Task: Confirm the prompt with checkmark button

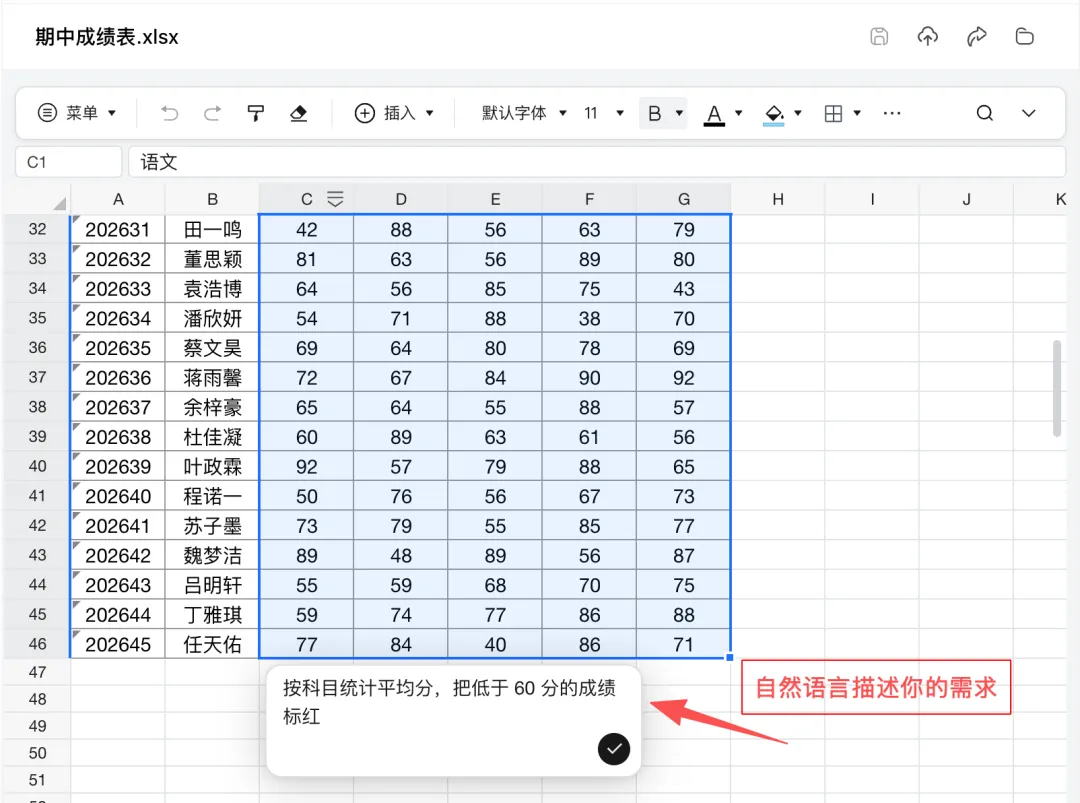Action: pos(614,749)
